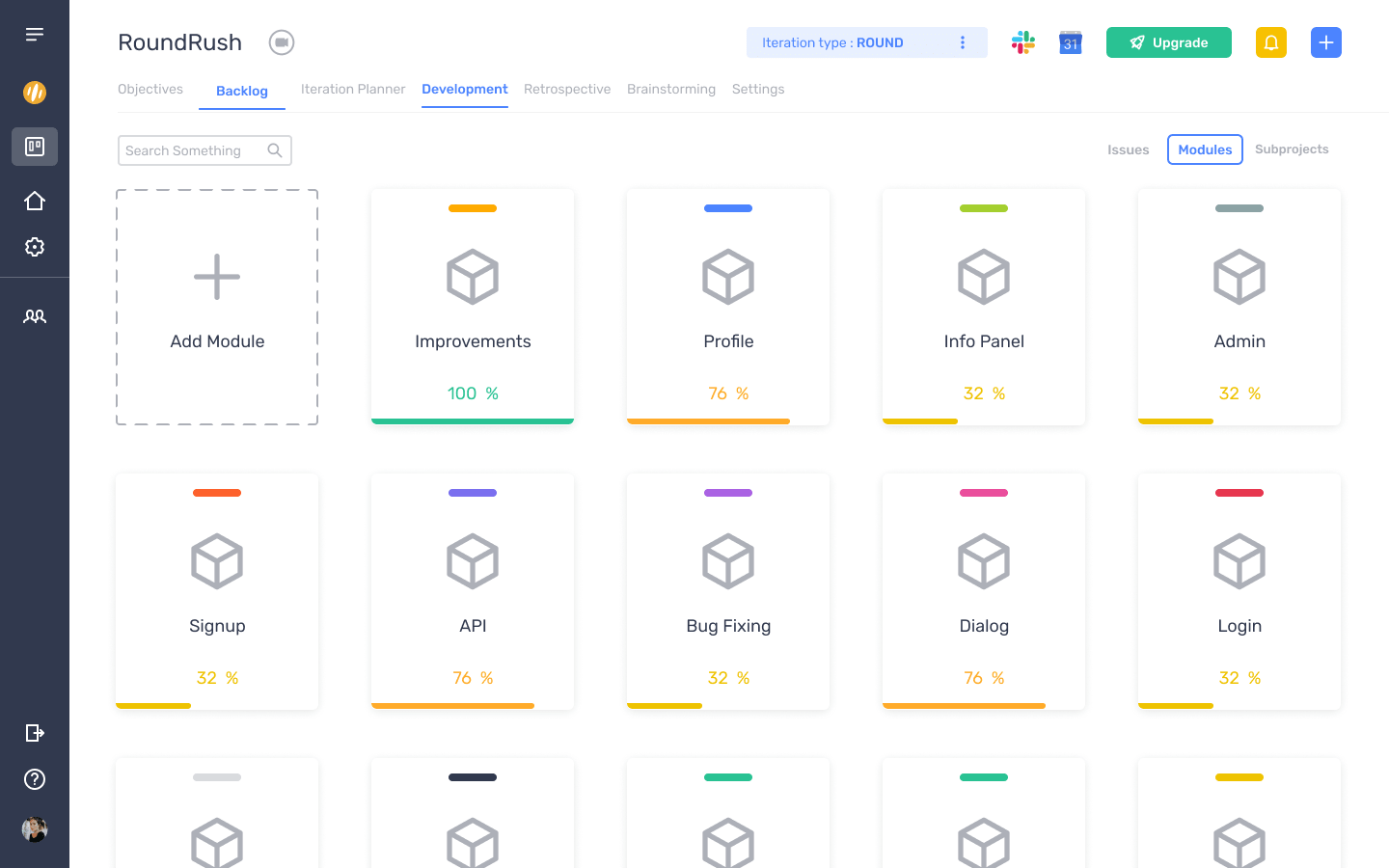1389x868 pixels.
Task: Click the blue plus add button
Action: [1326, 42]
